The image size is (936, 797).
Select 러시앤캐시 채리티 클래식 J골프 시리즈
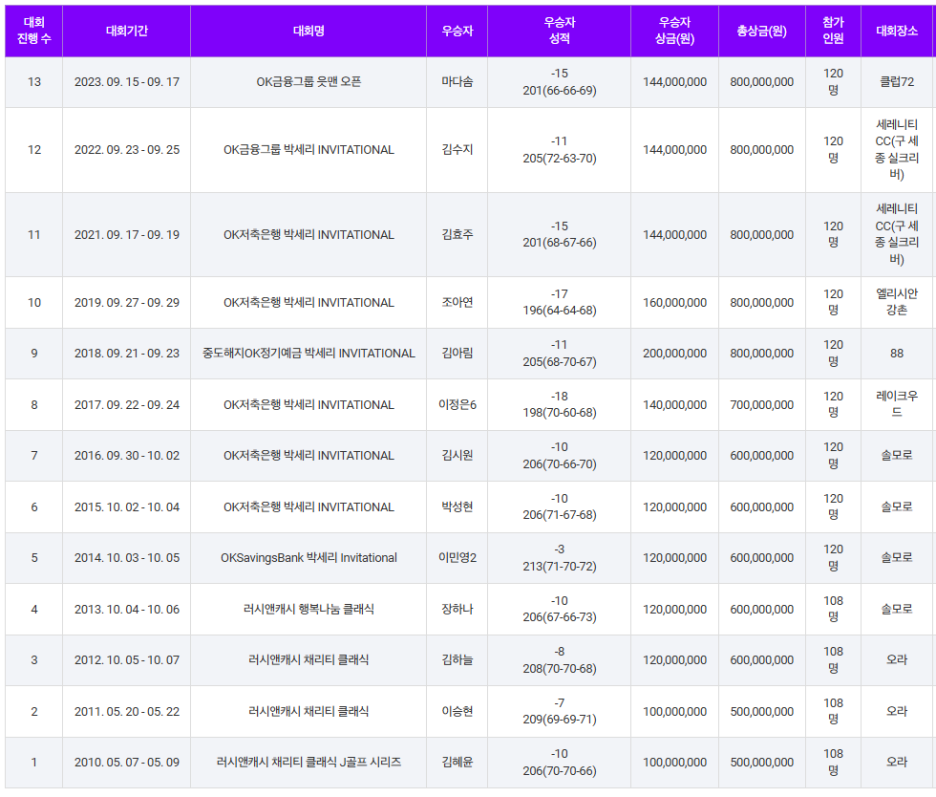[x=309, y=762]
